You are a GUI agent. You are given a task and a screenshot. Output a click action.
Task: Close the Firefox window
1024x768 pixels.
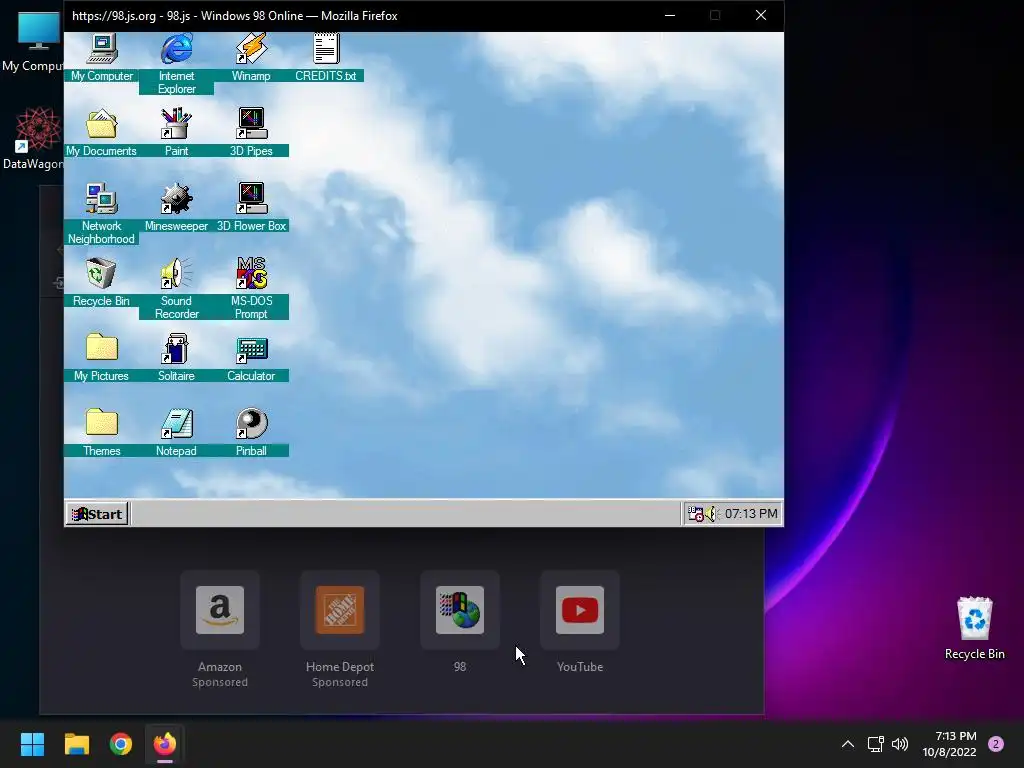761,16
